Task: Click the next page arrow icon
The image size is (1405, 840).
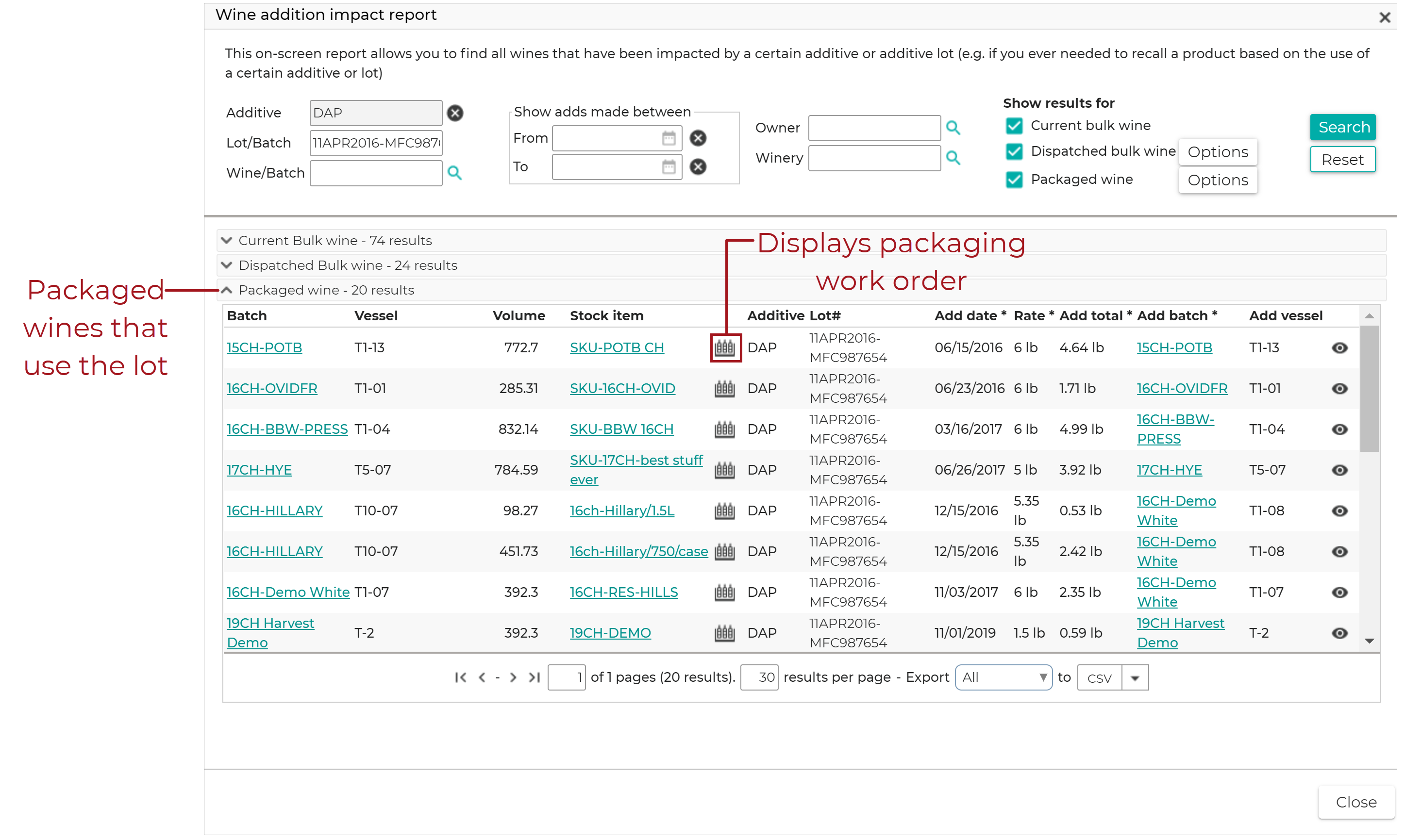Action: (x=513, y=677)
